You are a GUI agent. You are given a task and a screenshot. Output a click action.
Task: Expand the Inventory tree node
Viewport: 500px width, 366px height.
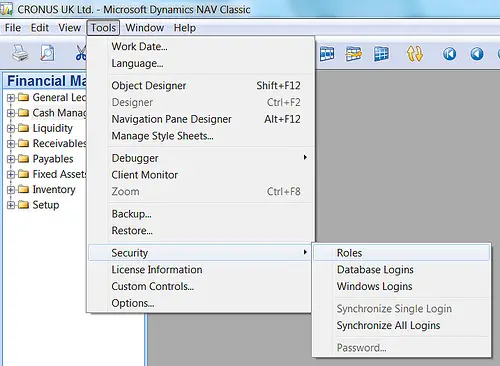pos(11,190)
